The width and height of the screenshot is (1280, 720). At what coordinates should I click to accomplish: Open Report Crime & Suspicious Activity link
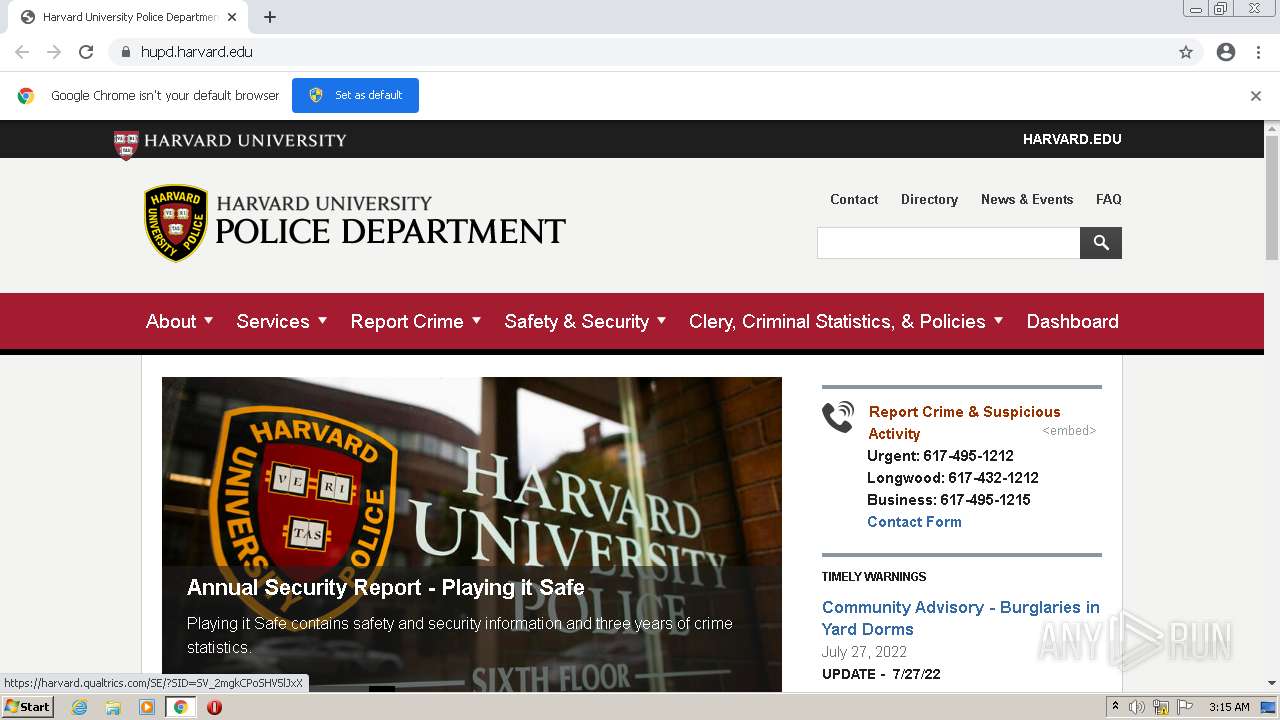964,422
